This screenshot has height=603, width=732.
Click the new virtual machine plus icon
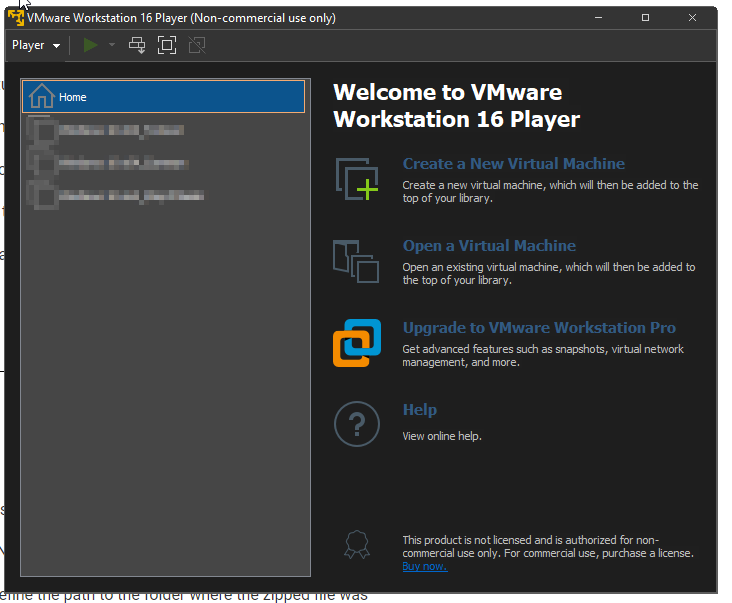pyautogui.click(x=357, y=179)
